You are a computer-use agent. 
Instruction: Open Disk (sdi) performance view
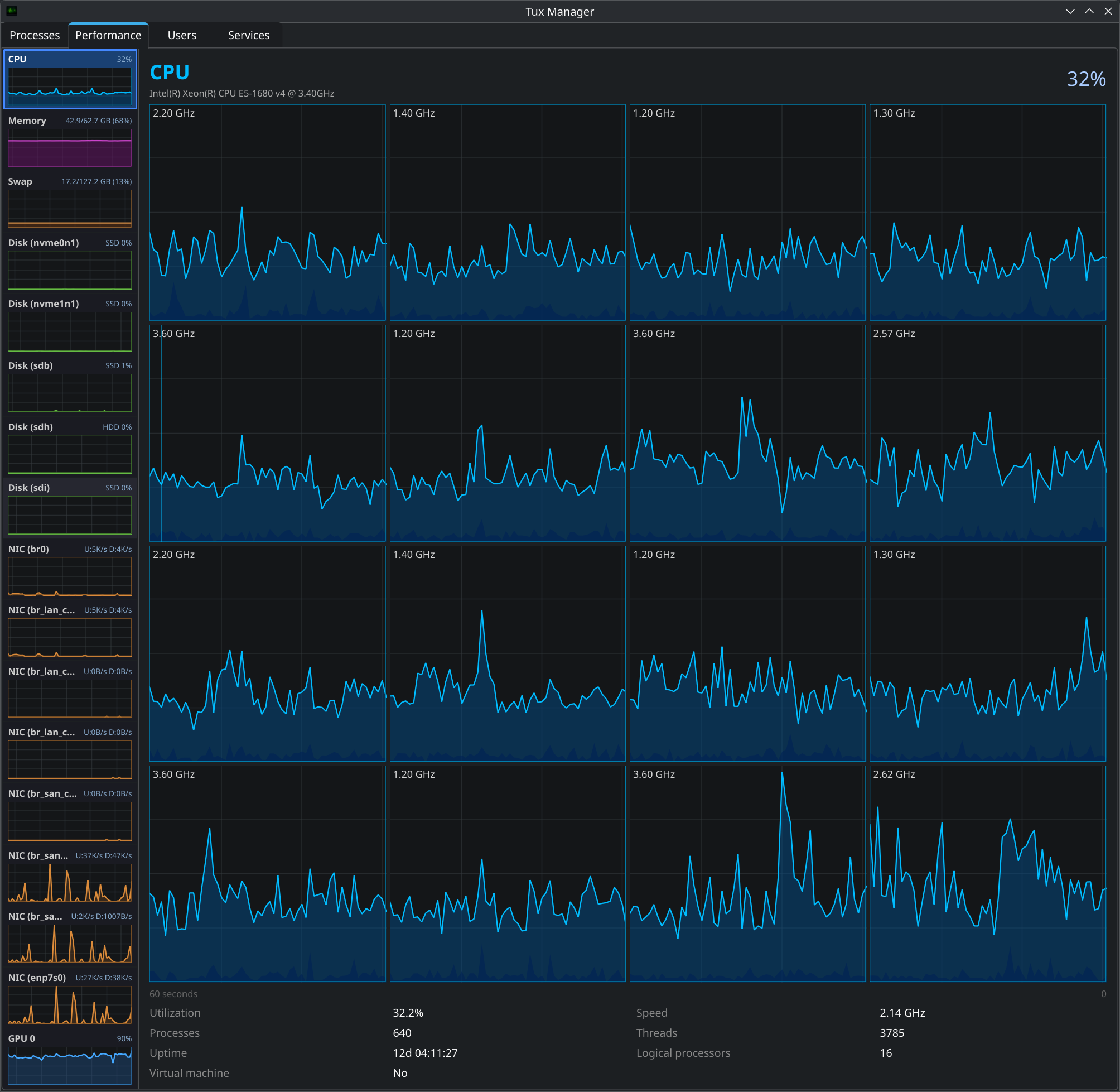coord(70,508)
